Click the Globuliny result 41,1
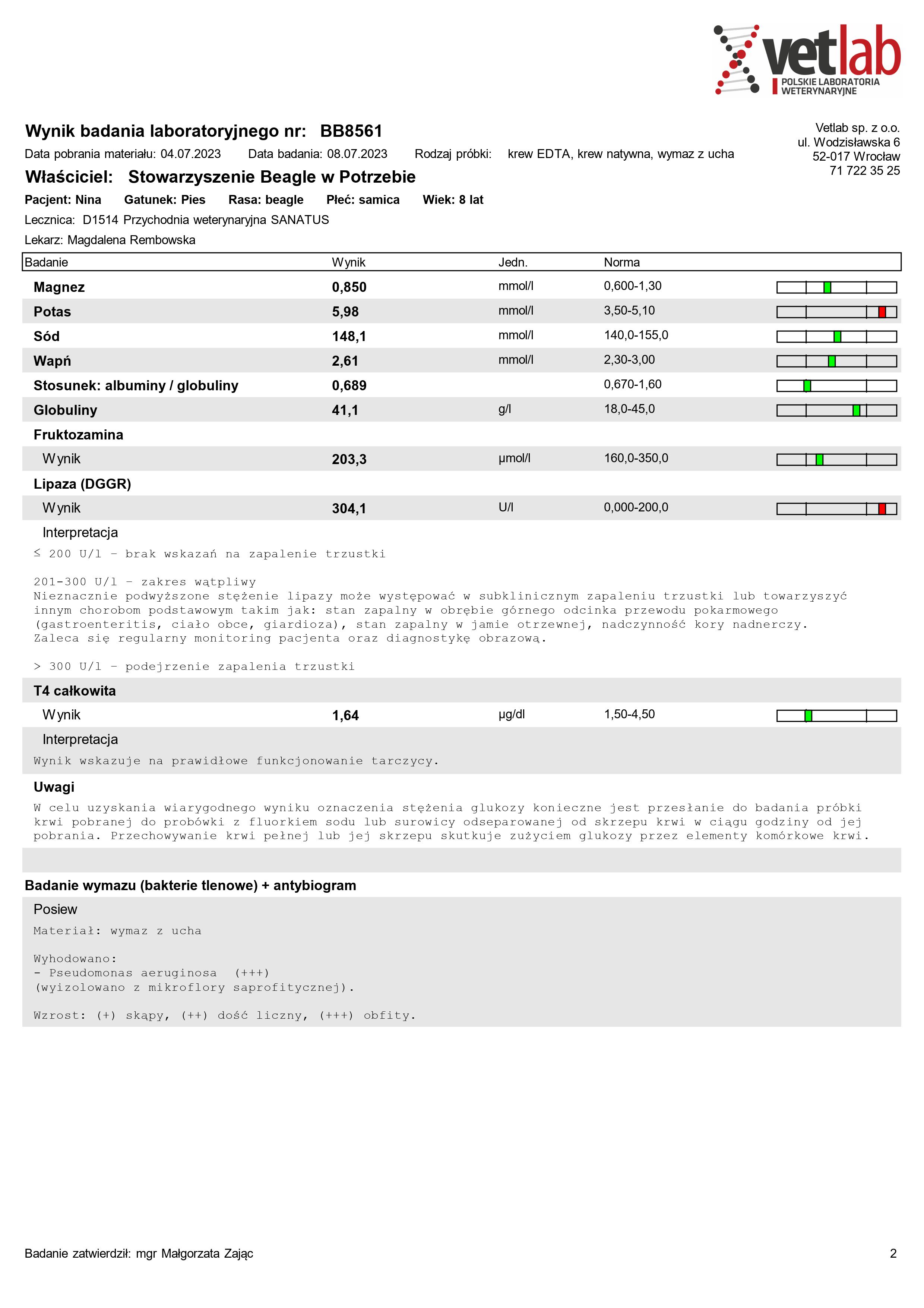 click(345, 410)
